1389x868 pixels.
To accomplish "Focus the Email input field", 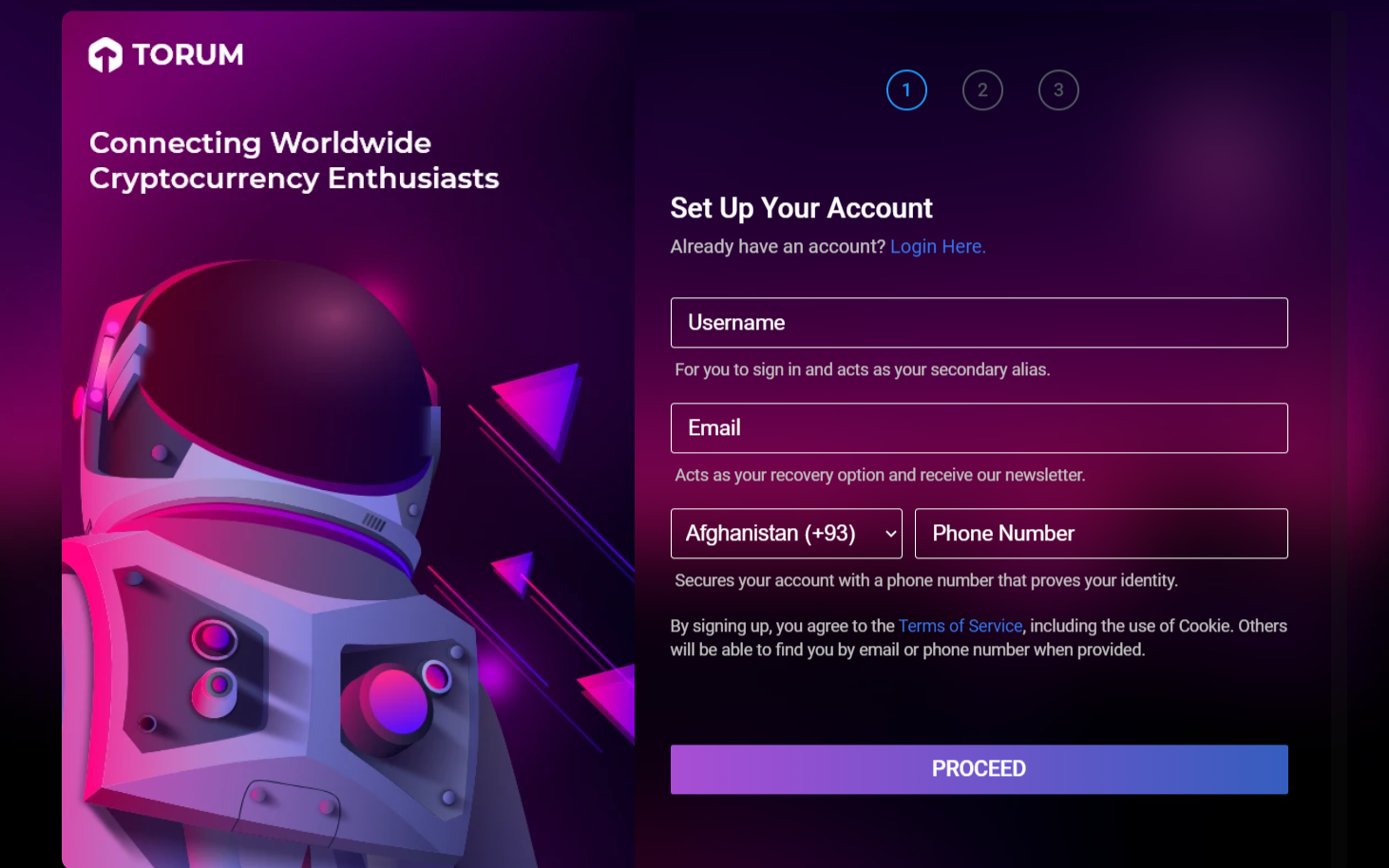I will pos(980,428).
